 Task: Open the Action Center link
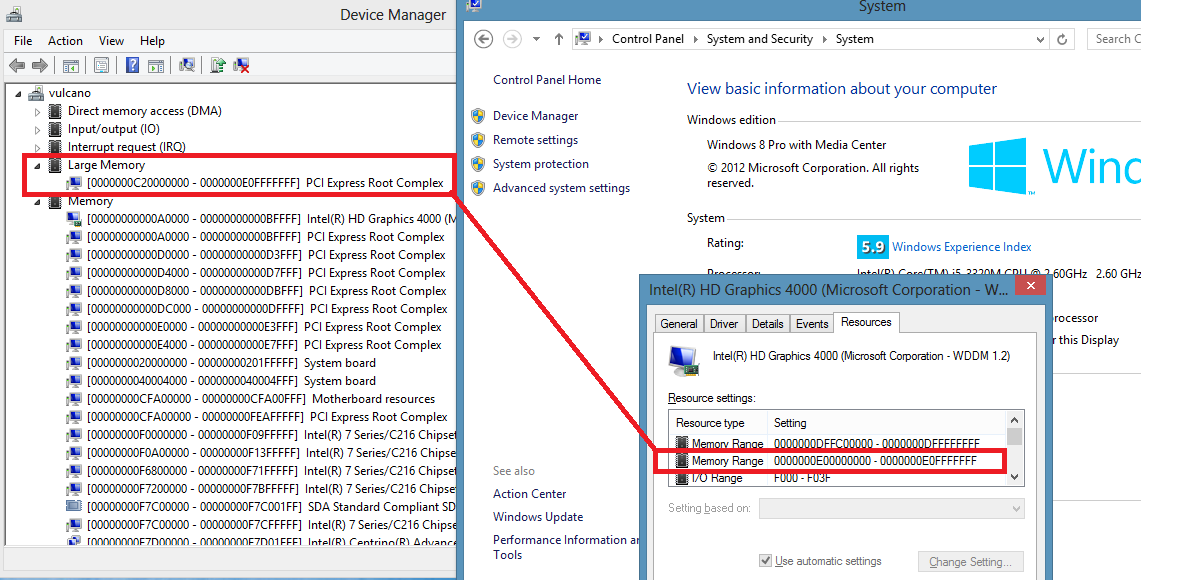[x=529, y=494]
